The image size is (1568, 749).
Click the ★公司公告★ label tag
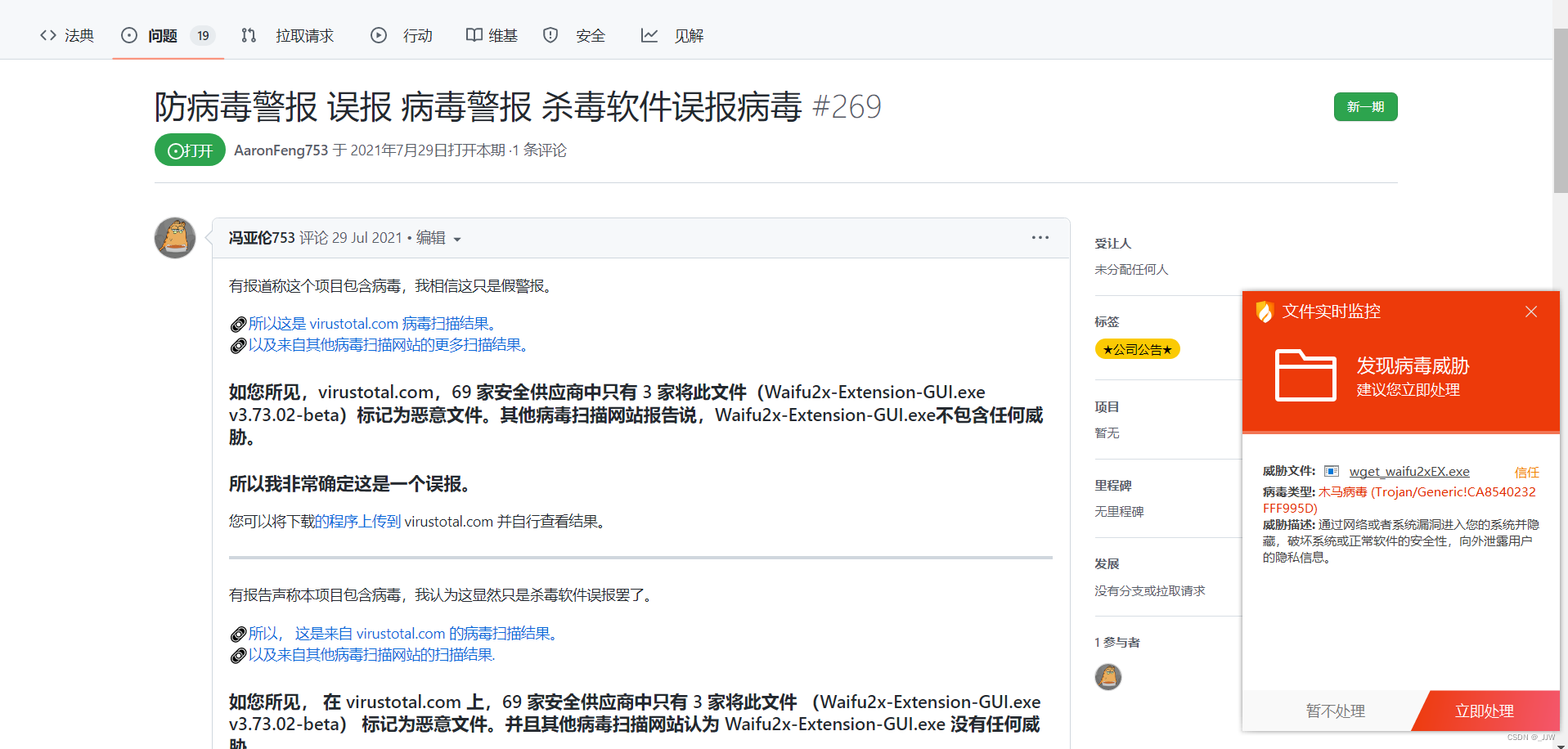pos(1137,349)
